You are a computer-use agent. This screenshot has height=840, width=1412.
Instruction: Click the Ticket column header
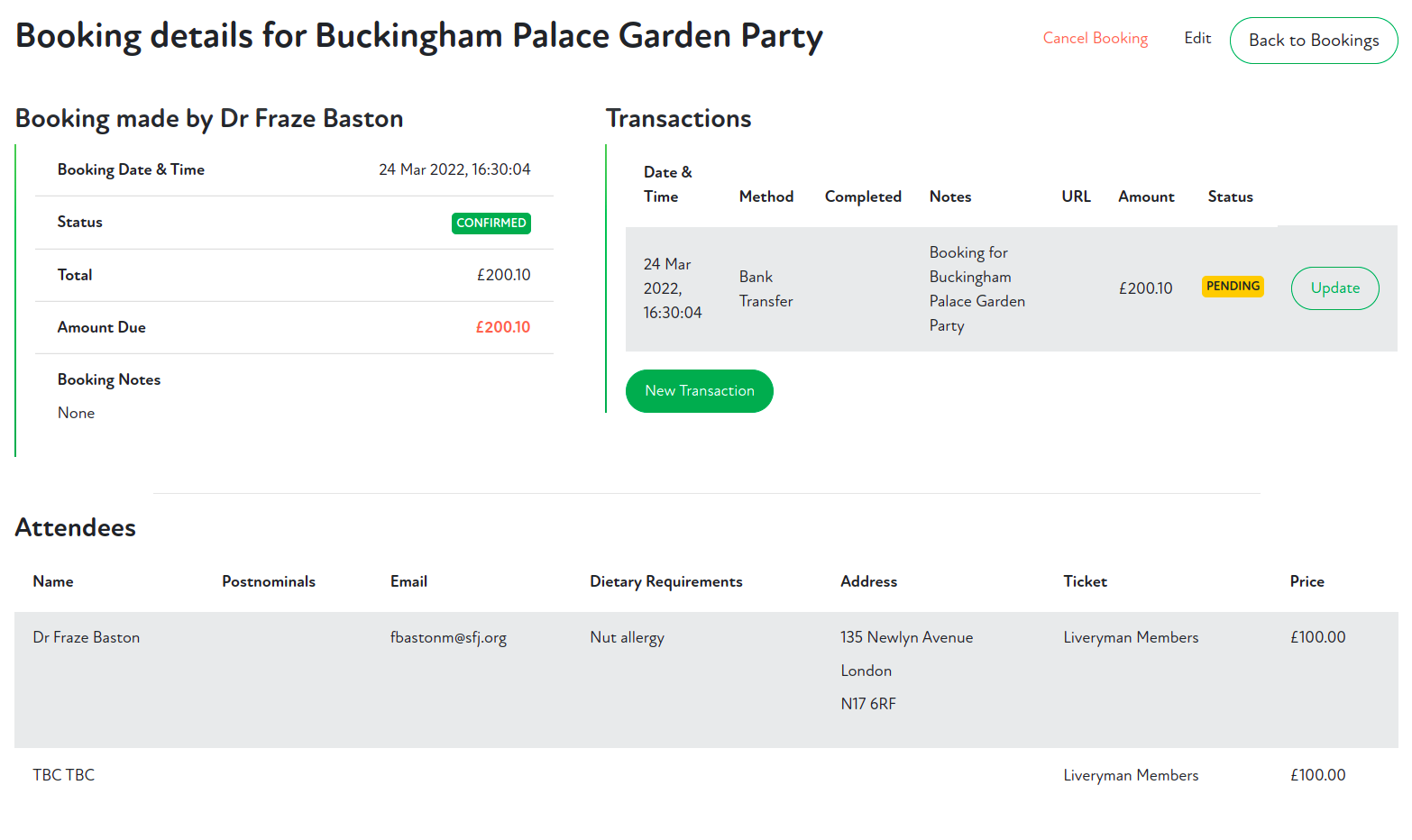[1085, 581]
